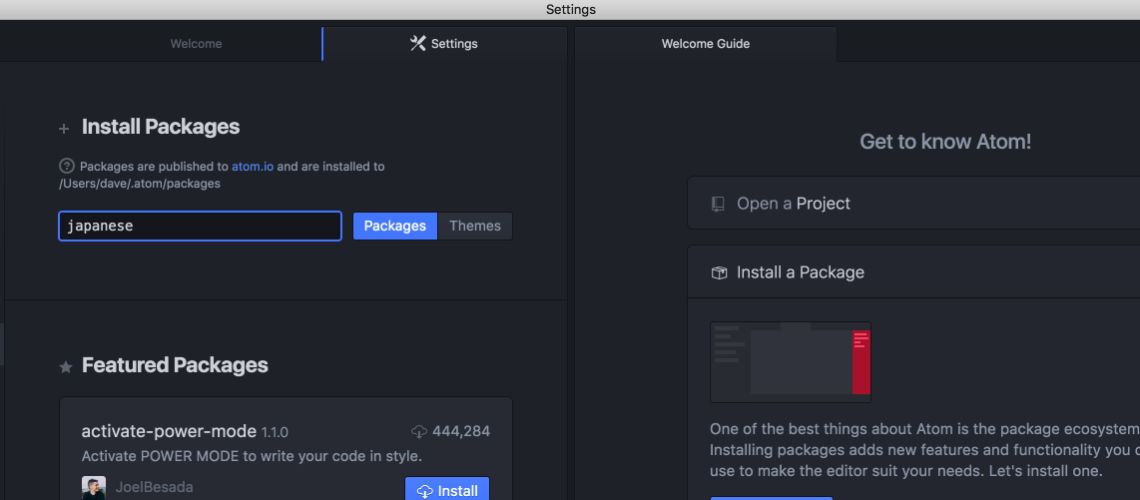Click the package installer illustration thumbnail

click(790, 362)
